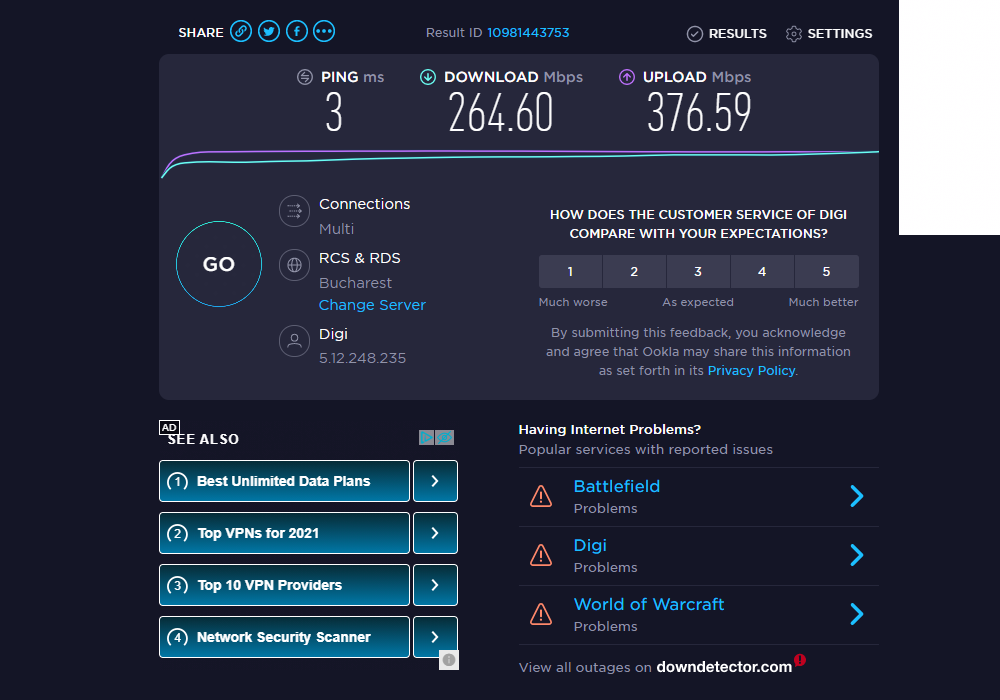The width and height of the screenshot is (1000, 700).
Task: Rate customer service 3, As expected
Action: 698,272
